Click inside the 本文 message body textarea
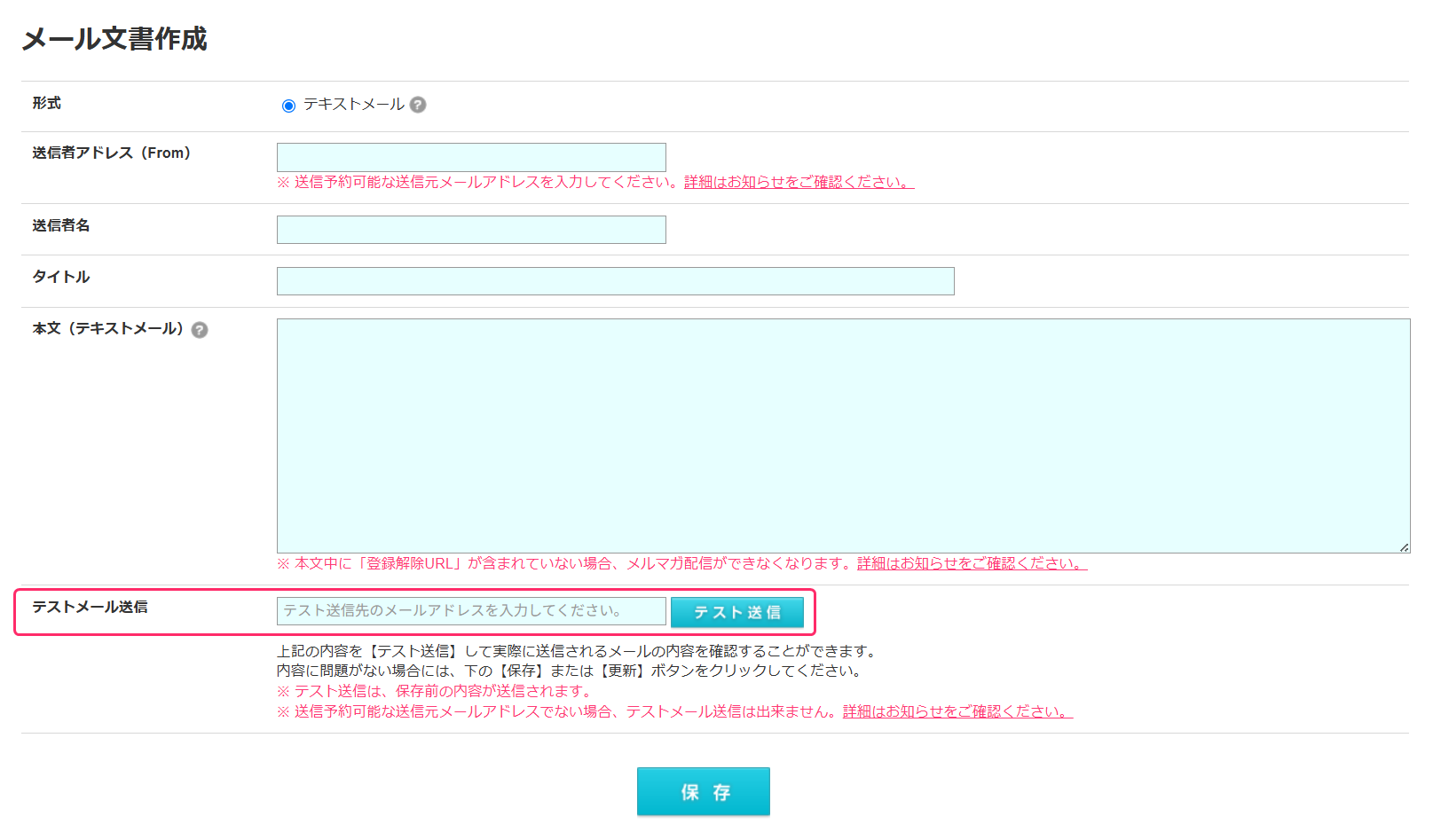The height and width of the screenshot is (840, 1433). click(x=843, y=436)
